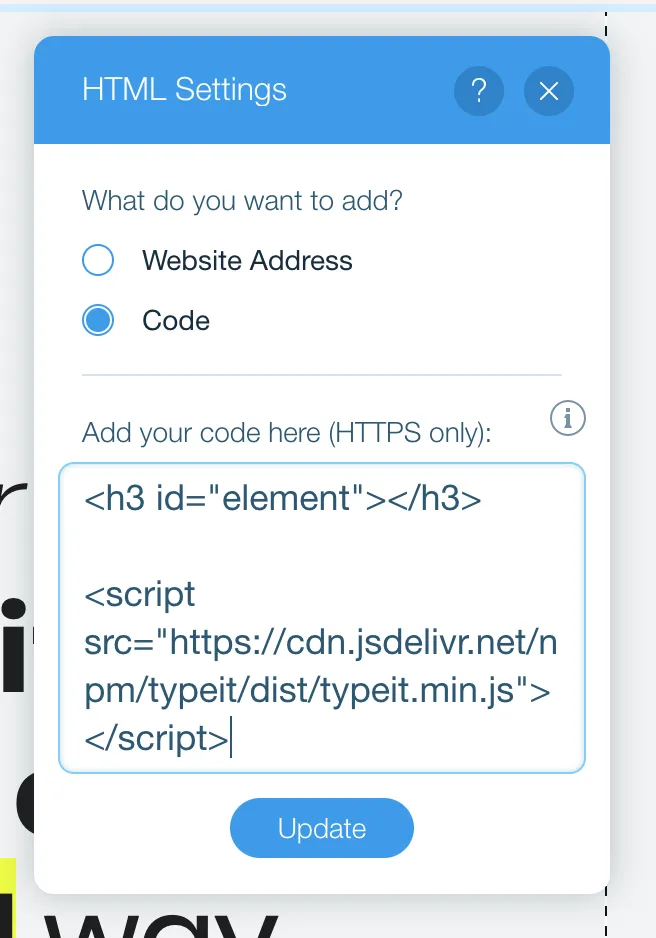Viewport: 656px width, 938px height.
Task: Click the circled info icon
Action: [567, 418]
